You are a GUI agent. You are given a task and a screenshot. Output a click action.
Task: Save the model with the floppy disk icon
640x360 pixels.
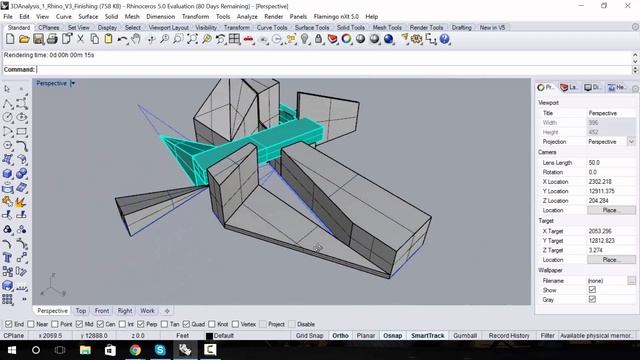(x=38, y=39)
